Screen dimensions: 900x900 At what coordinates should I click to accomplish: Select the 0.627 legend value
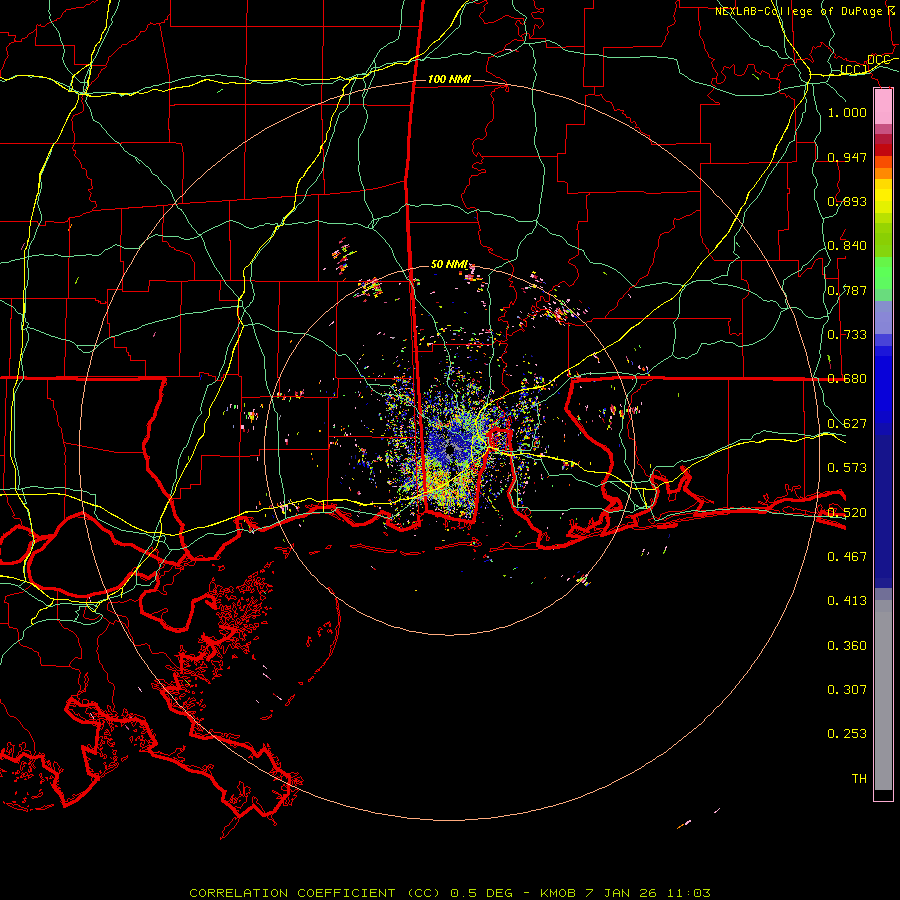pyautogui.click(x=847, y=424)
